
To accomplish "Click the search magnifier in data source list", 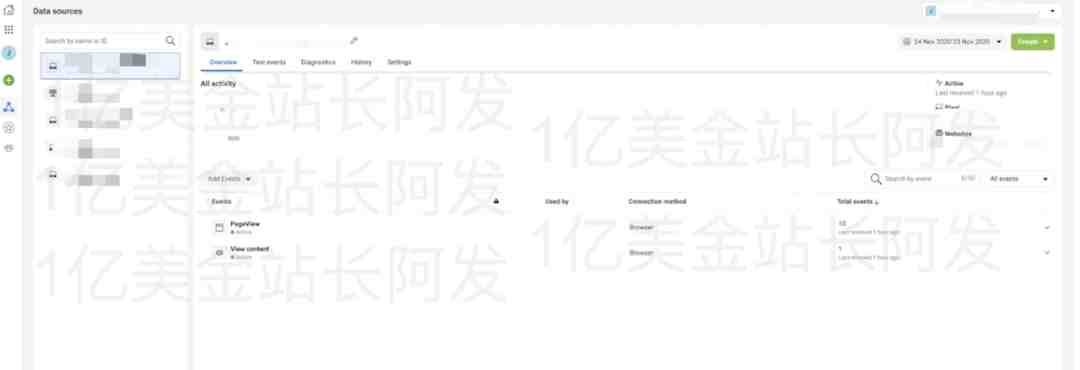I will click(x=171, y=41).
